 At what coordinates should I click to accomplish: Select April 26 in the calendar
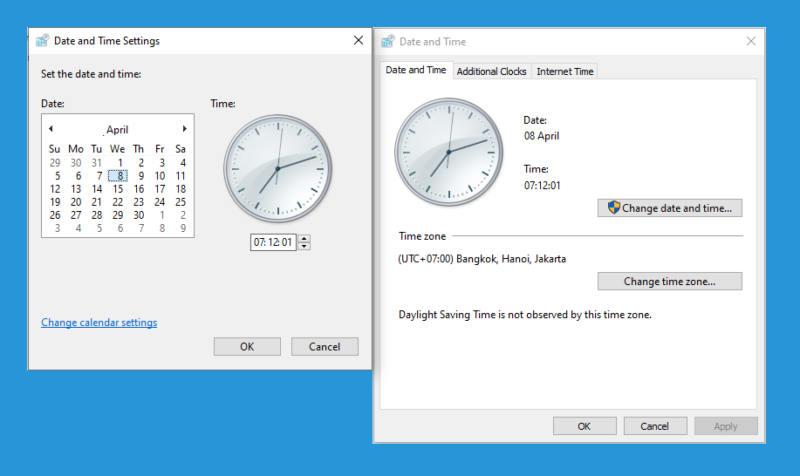pos(55,215)
